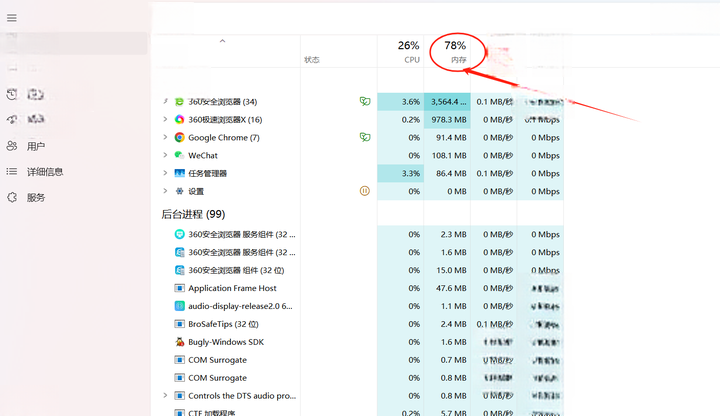Open the 服务 page
This screenshot has height=416, width=720.
[36, 198]
